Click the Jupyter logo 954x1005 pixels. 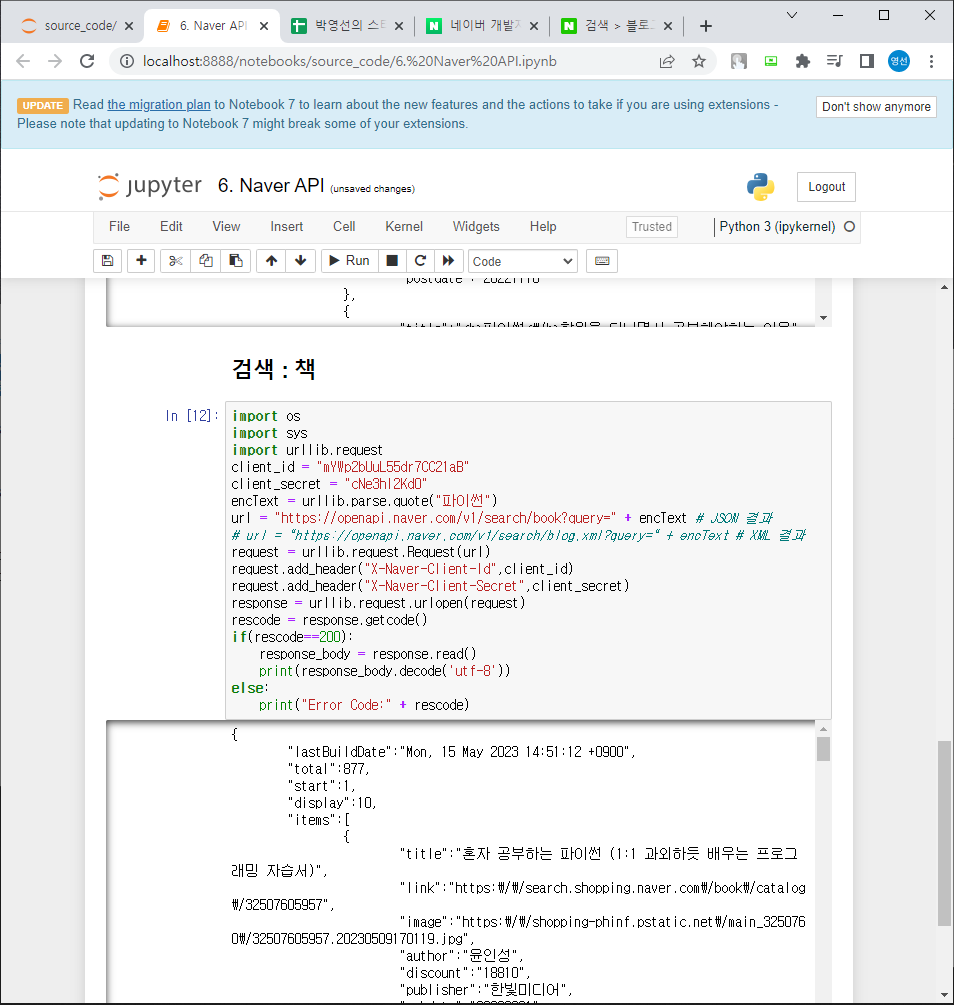coord(150,186)
